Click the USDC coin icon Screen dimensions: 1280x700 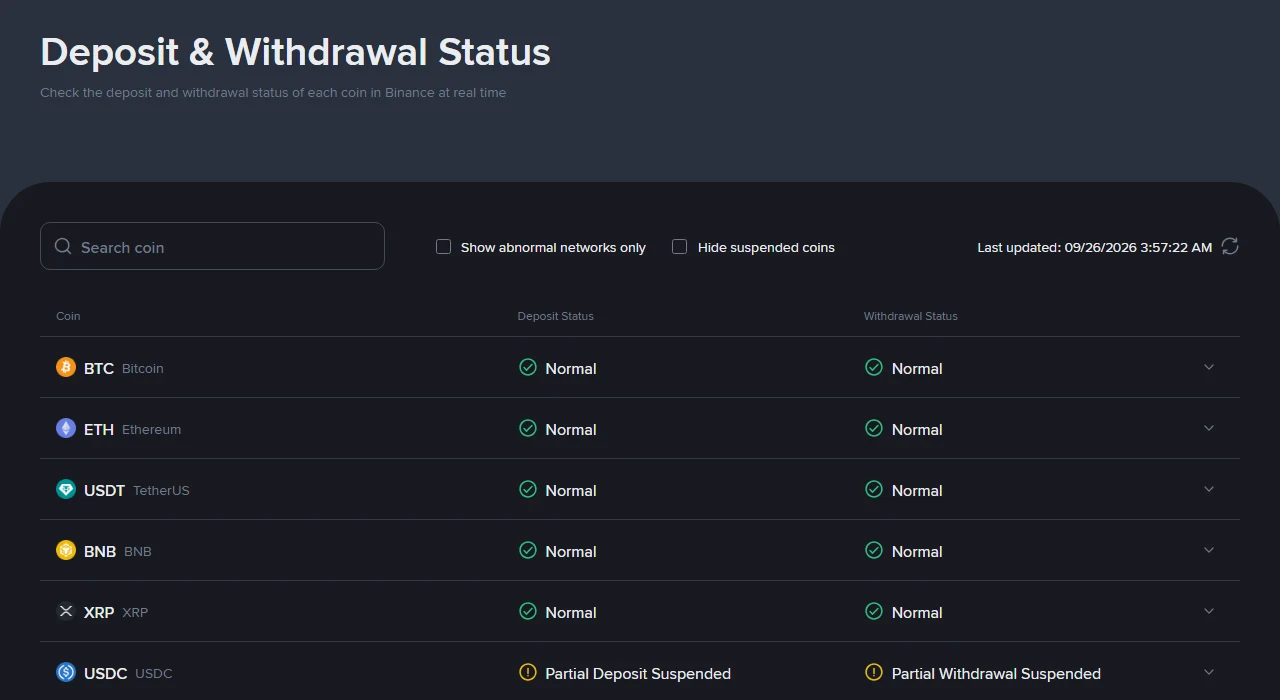[66, 672]
